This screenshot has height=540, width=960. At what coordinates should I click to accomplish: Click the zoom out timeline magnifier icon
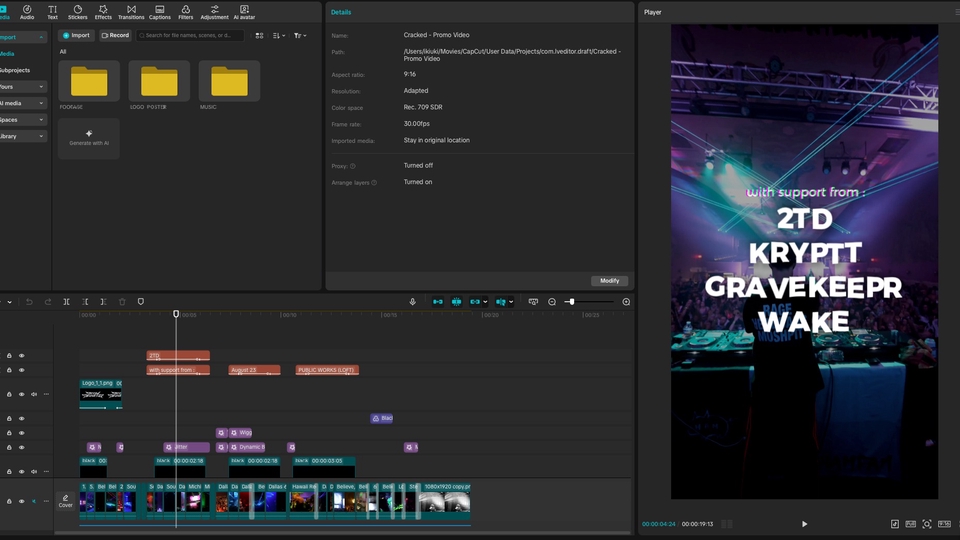coord(552,302)
